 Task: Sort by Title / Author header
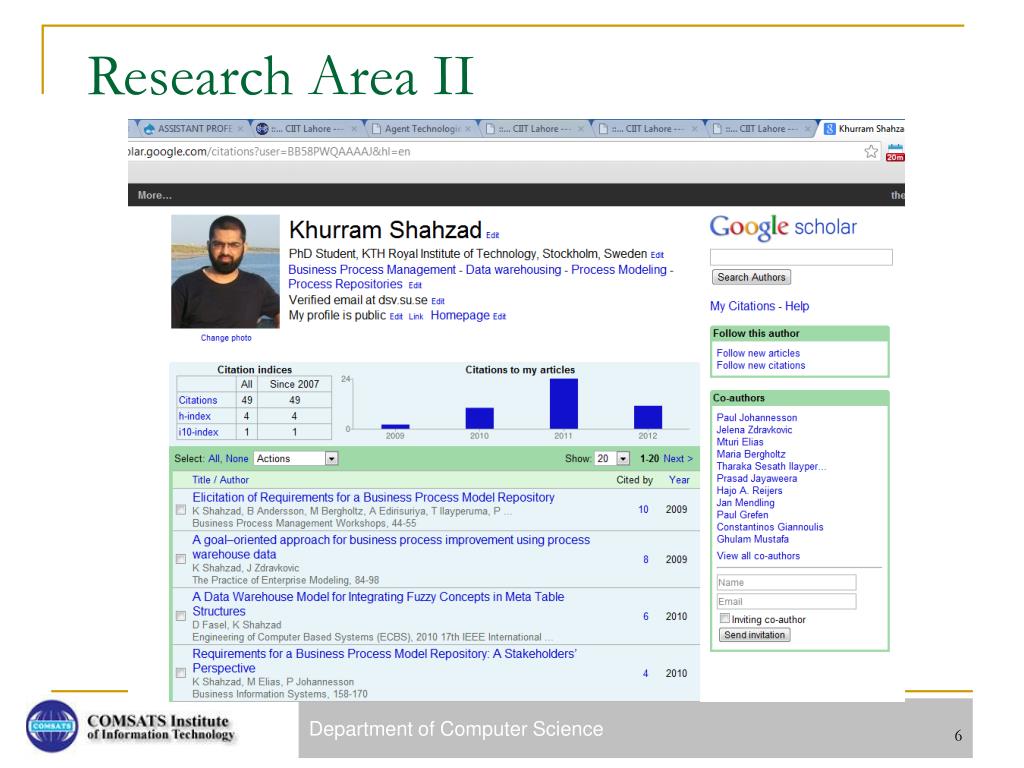click(220, 480)
